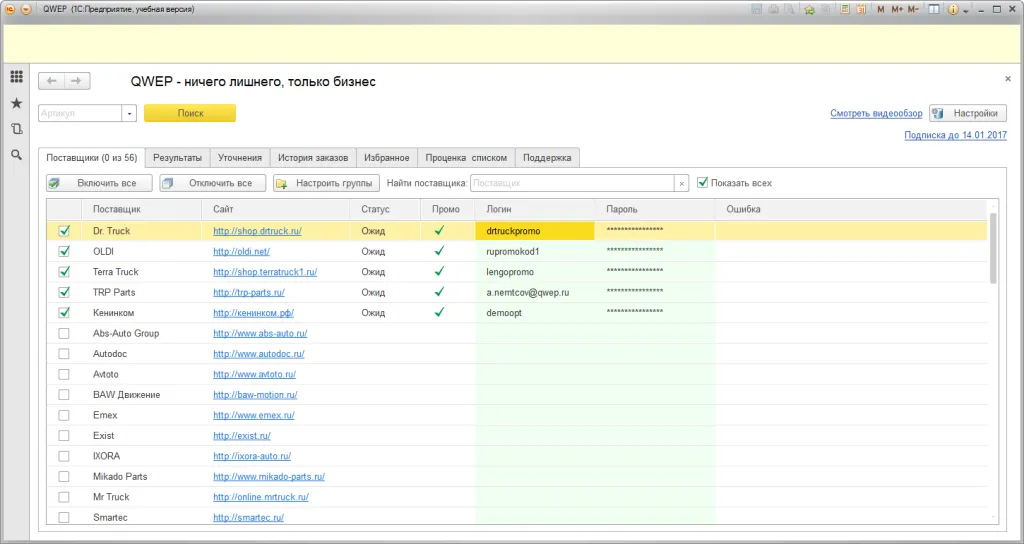The image size is (1024, 544).
Task: Open the History icon in left sidebar
Action: (16, 129)
